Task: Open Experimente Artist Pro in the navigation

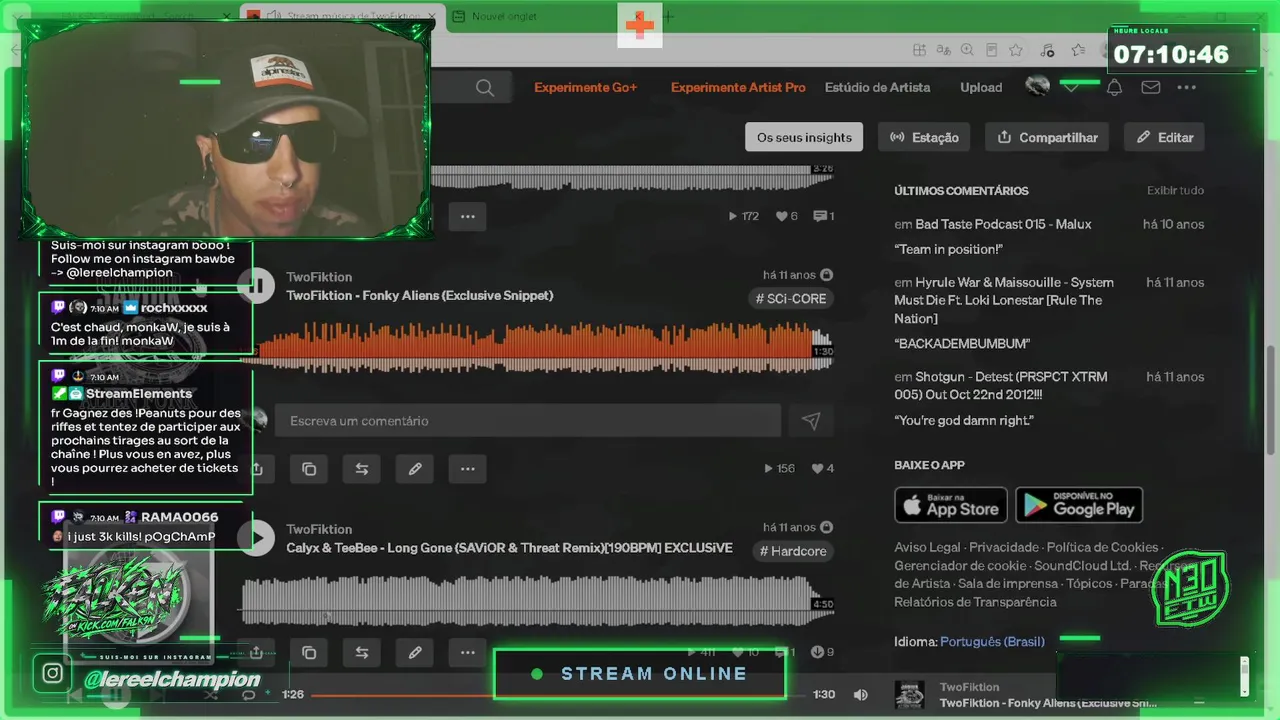Action: [x=738, y=88]
